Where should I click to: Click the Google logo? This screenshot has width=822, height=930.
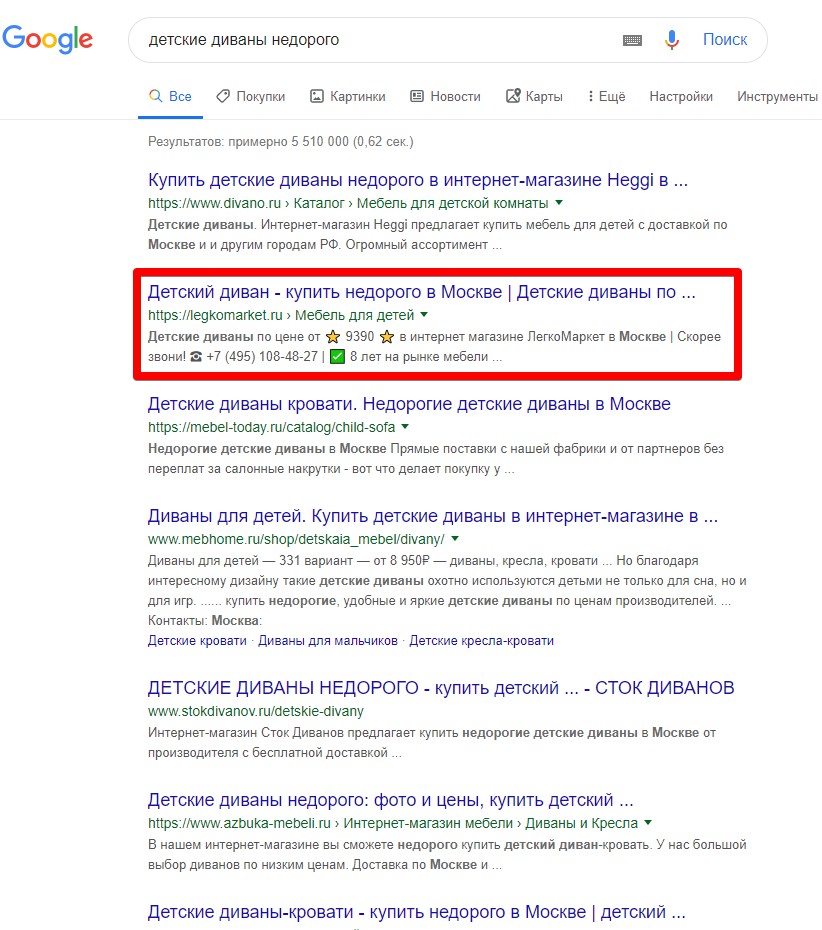[47, 40]
